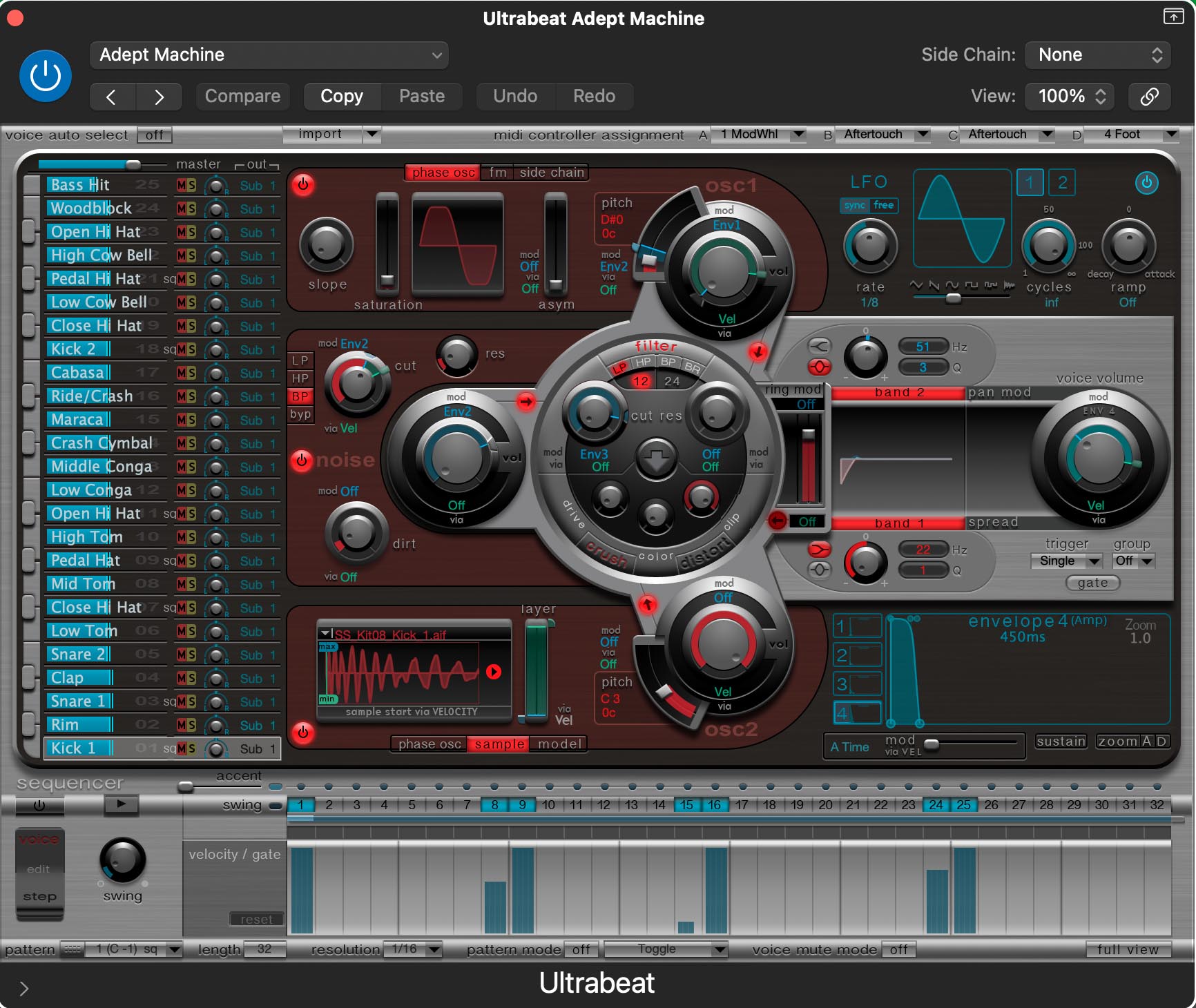The image size is (1196, 1008).
Task: Go to next preset arrow
Action: pos(160,97)
